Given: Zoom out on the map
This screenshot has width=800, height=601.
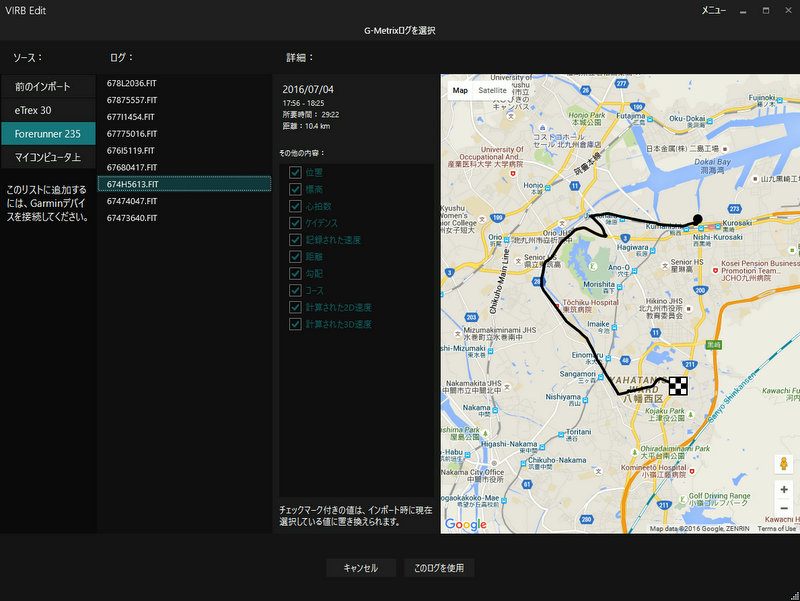Looking at the screenshot, I should 784,508.
